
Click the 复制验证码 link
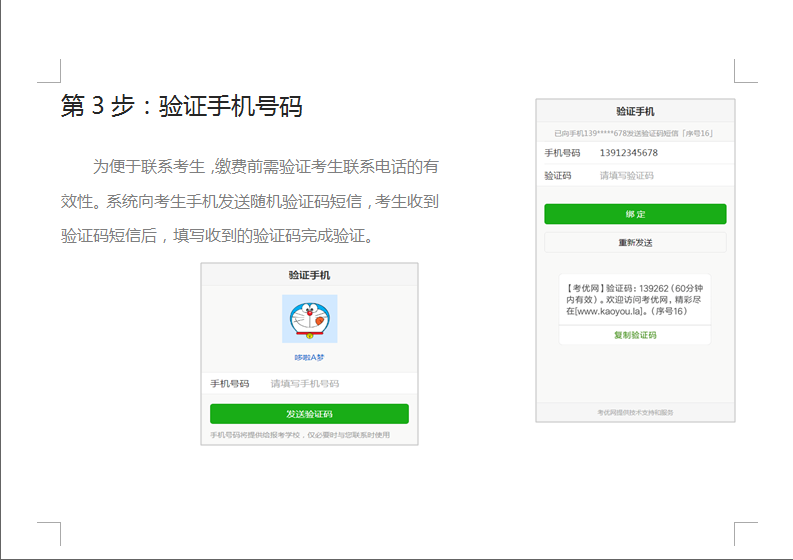tap(635, 335)
